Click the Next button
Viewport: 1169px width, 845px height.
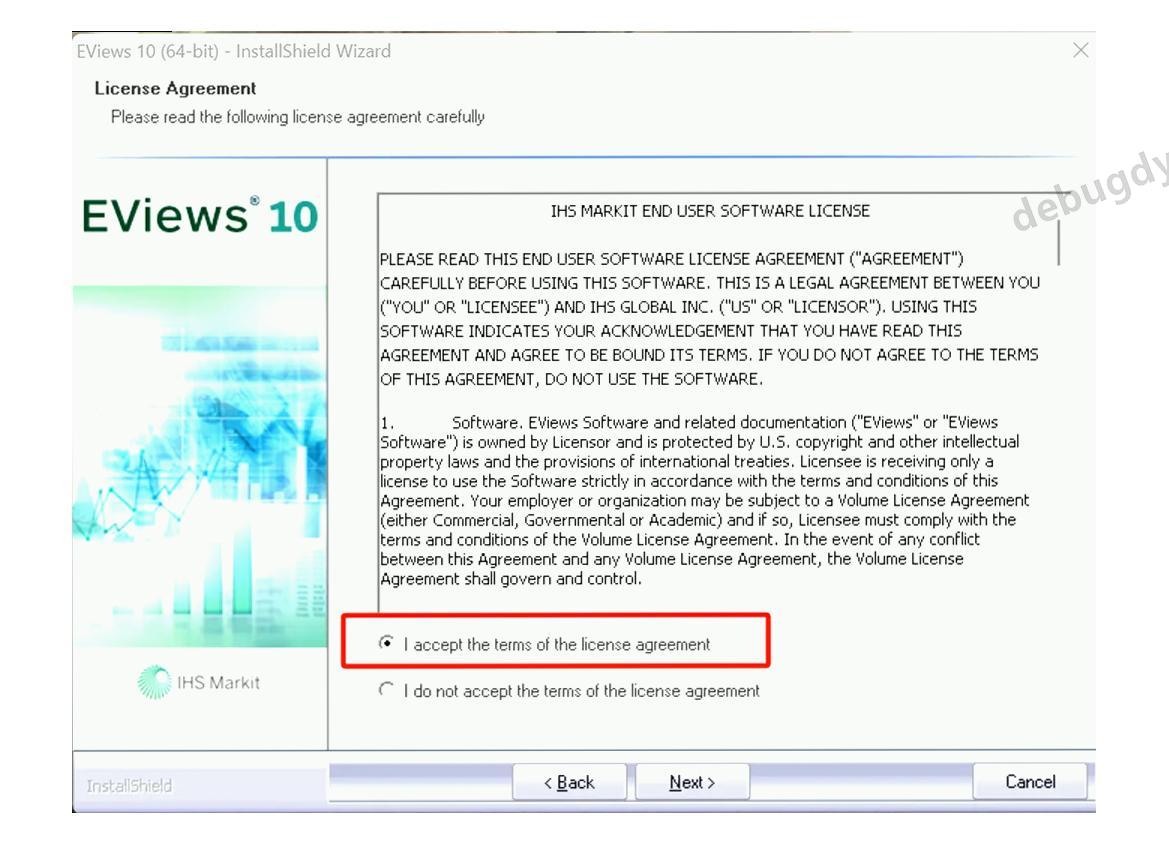692,782
